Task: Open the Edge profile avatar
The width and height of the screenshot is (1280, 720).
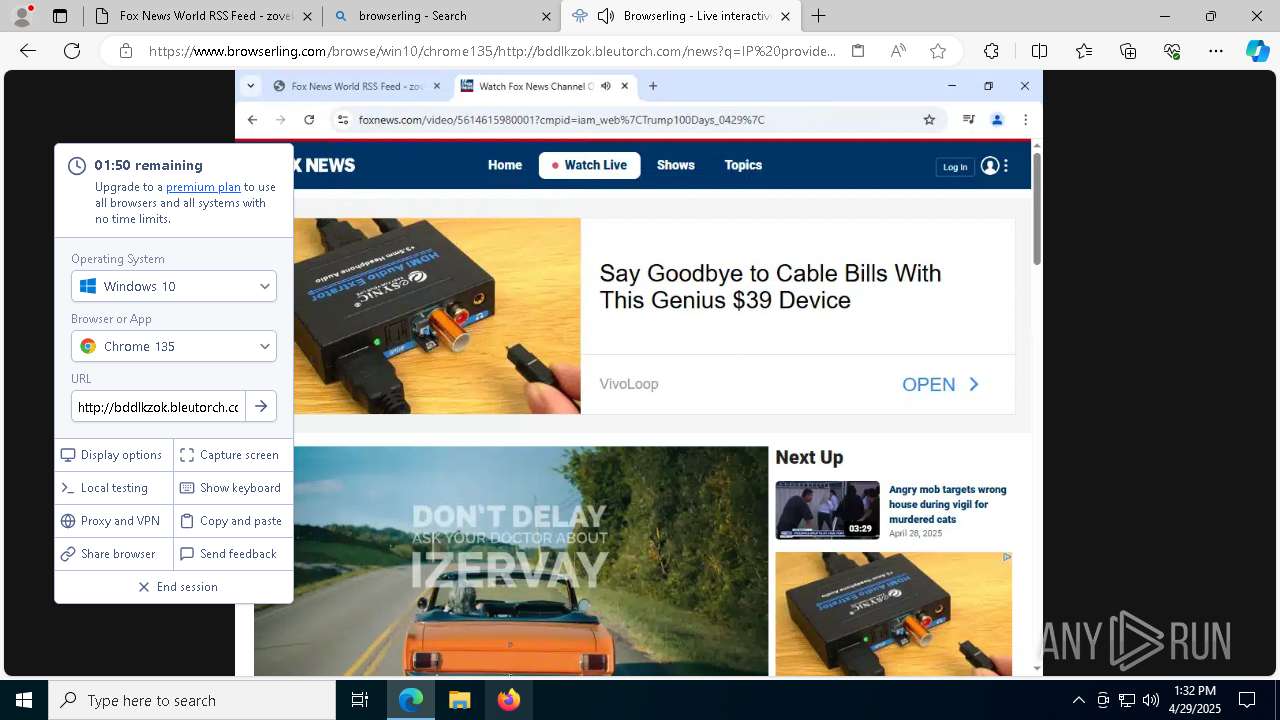Action: 23,16
